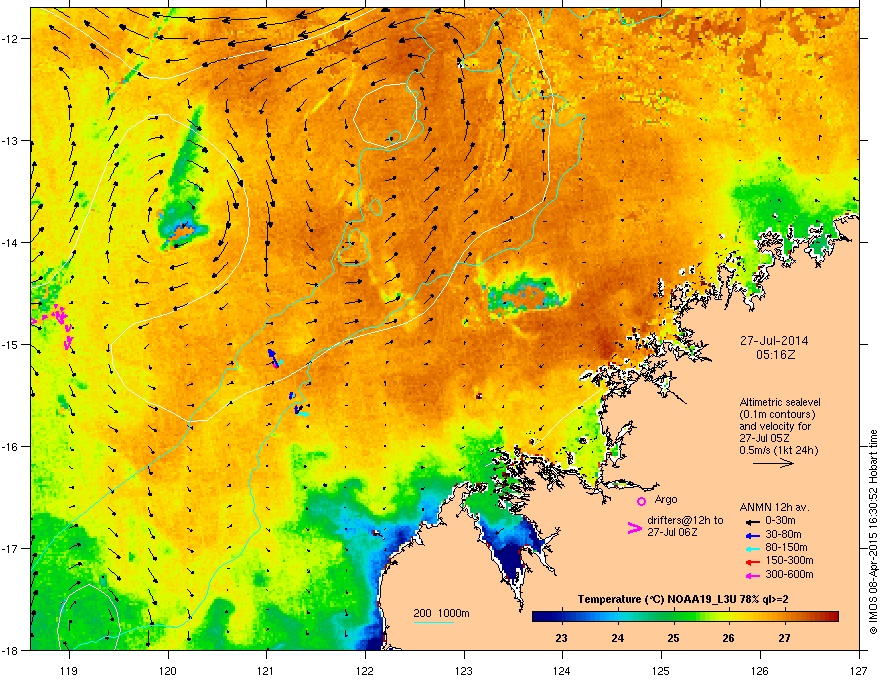This screenshot has width=880, height=680.
Task: Click the cyan 200 1000m isobath legend line
Action: pos(433,622)
